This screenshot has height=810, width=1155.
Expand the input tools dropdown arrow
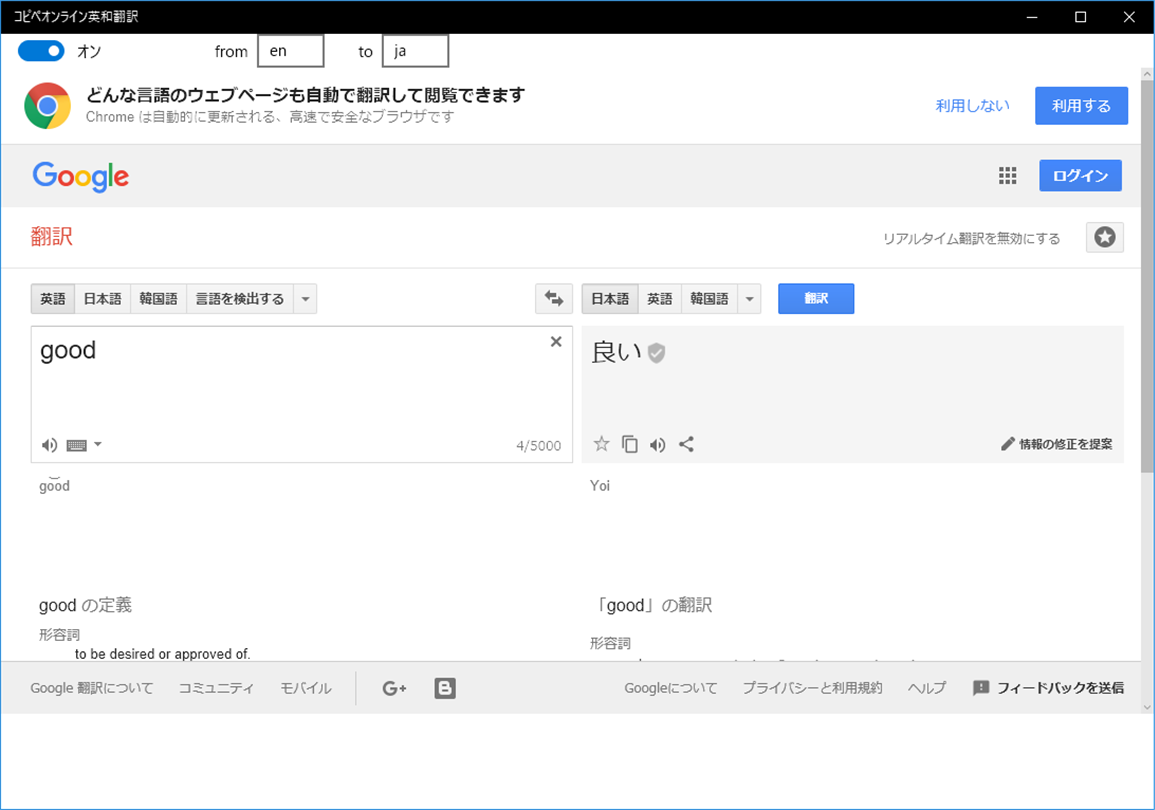tap(98, 444)
